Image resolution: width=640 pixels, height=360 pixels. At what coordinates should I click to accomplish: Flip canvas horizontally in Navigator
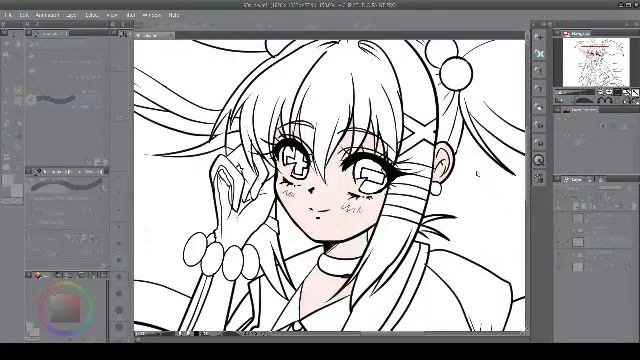(x=627, y=100)
